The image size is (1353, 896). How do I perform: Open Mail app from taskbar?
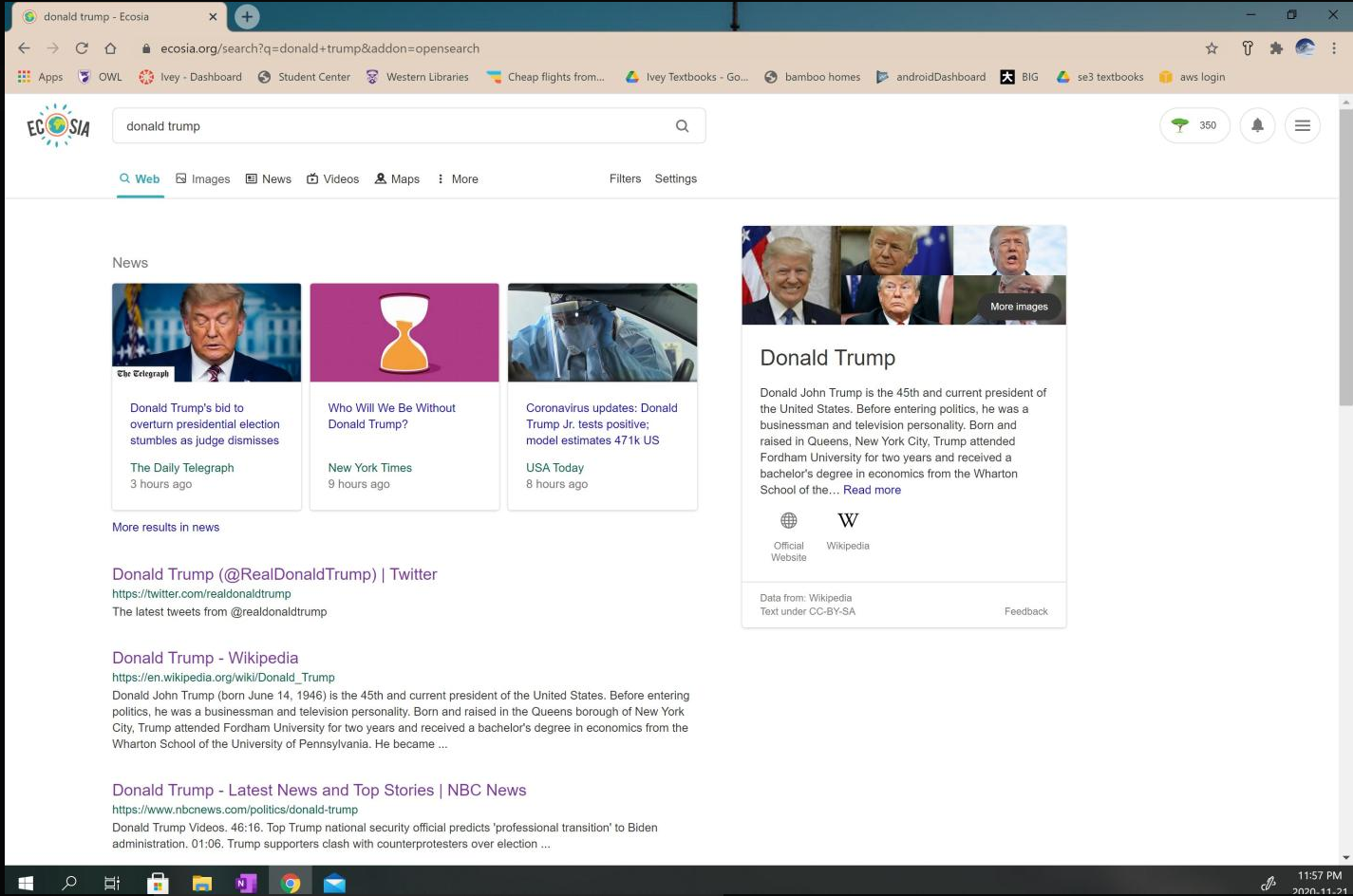click(x=334, y=883)
